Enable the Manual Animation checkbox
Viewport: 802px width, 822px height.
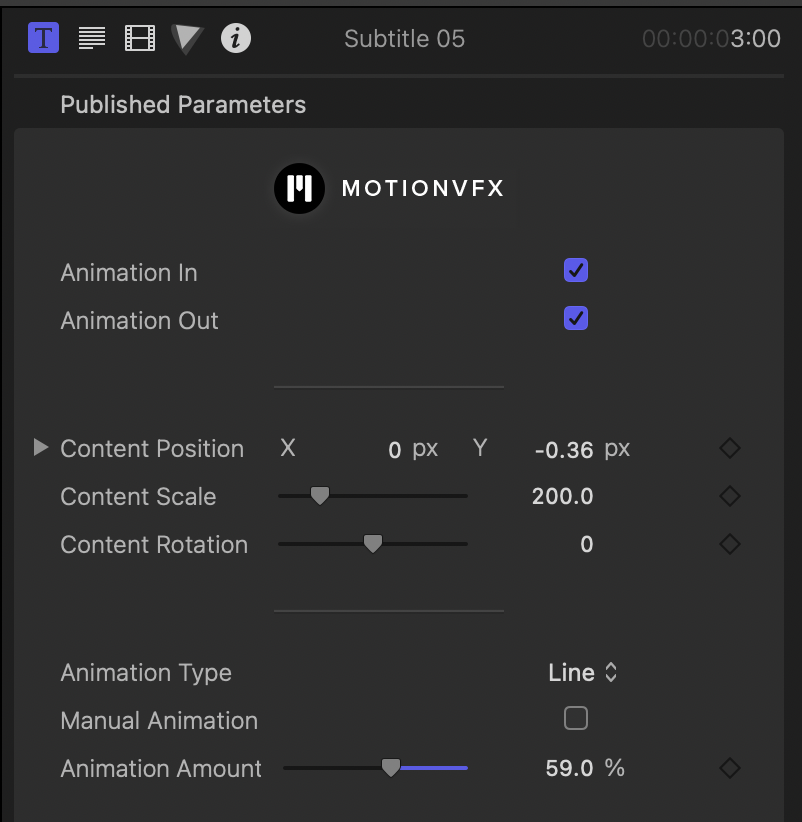(x=576, y=718)
